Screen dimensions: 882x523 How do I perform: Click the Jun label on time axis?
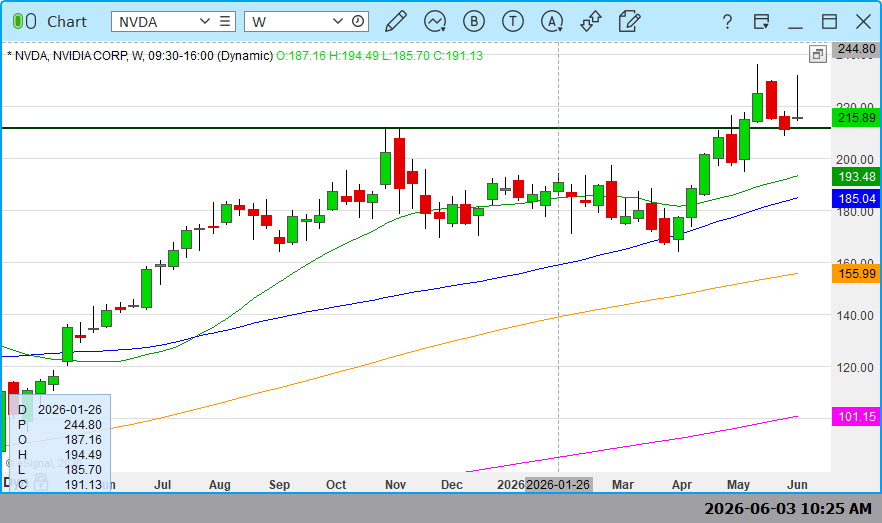(798, 485)
